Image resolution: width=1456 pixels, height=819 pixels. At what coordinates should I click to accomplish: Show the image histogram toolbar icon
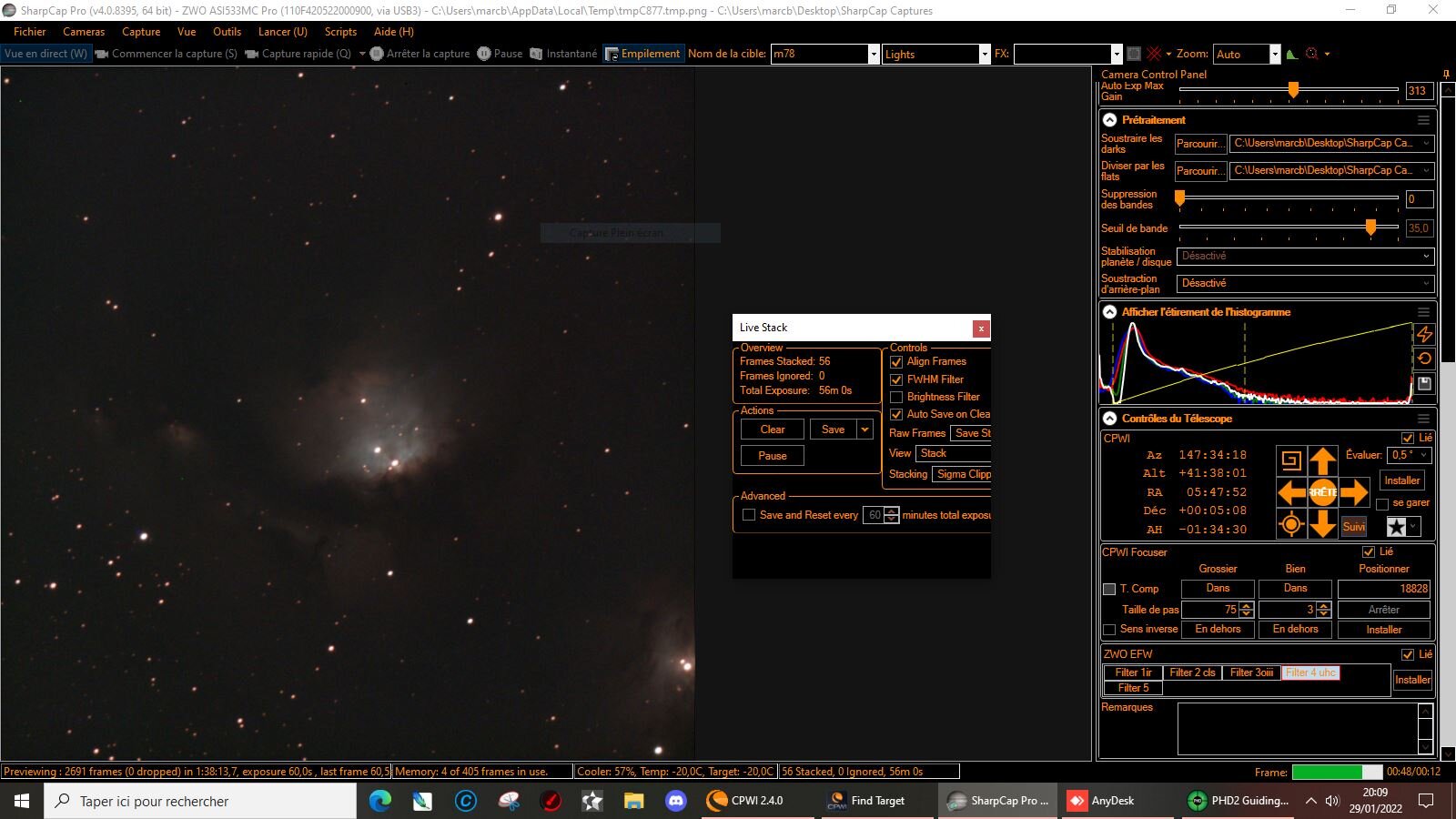pos(1292,54)
